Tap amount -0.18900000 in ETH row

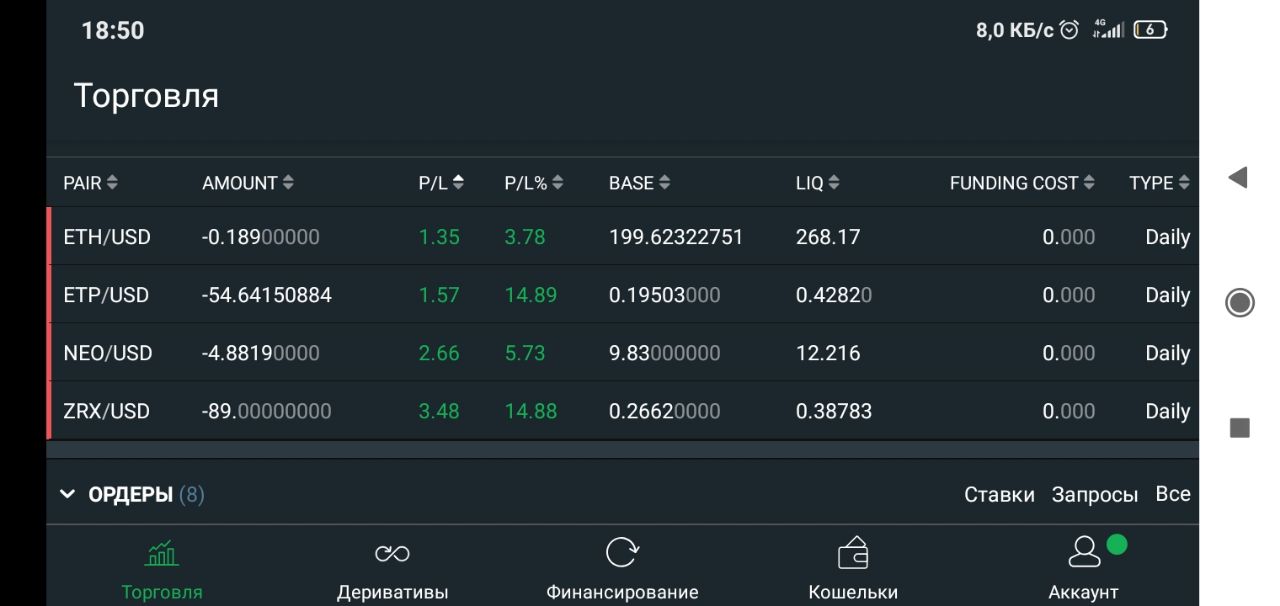[260, 237]
